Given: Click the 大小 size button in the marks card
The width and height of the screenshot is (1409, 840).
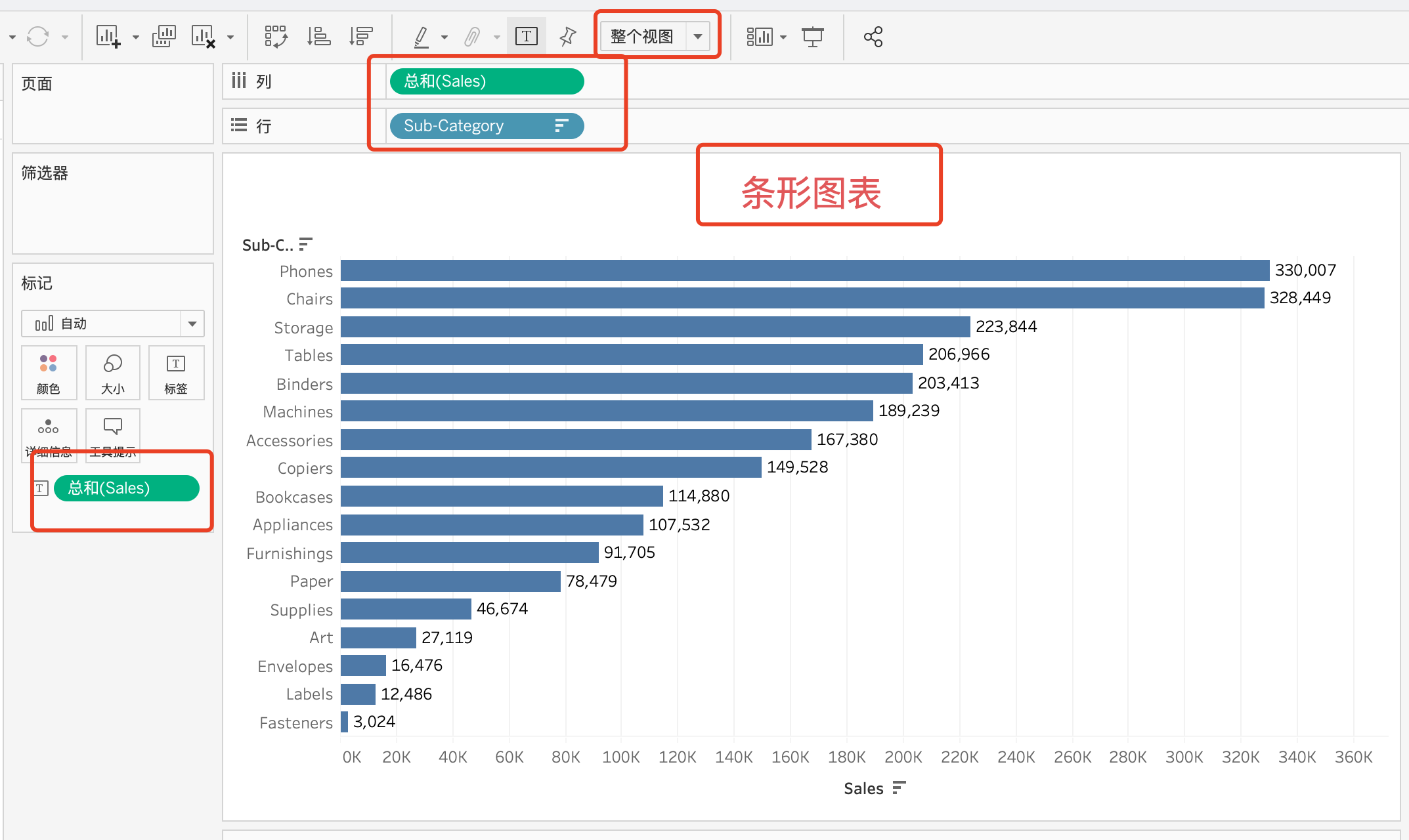Looking at the screenshot, I should (113, 373).
